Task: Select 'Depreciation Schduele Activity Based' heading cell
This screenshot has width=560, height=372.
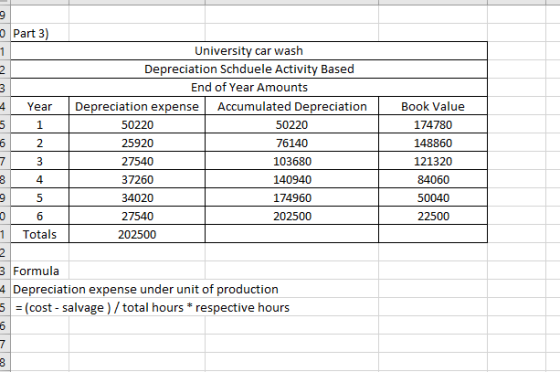Action: click(249, 69)
